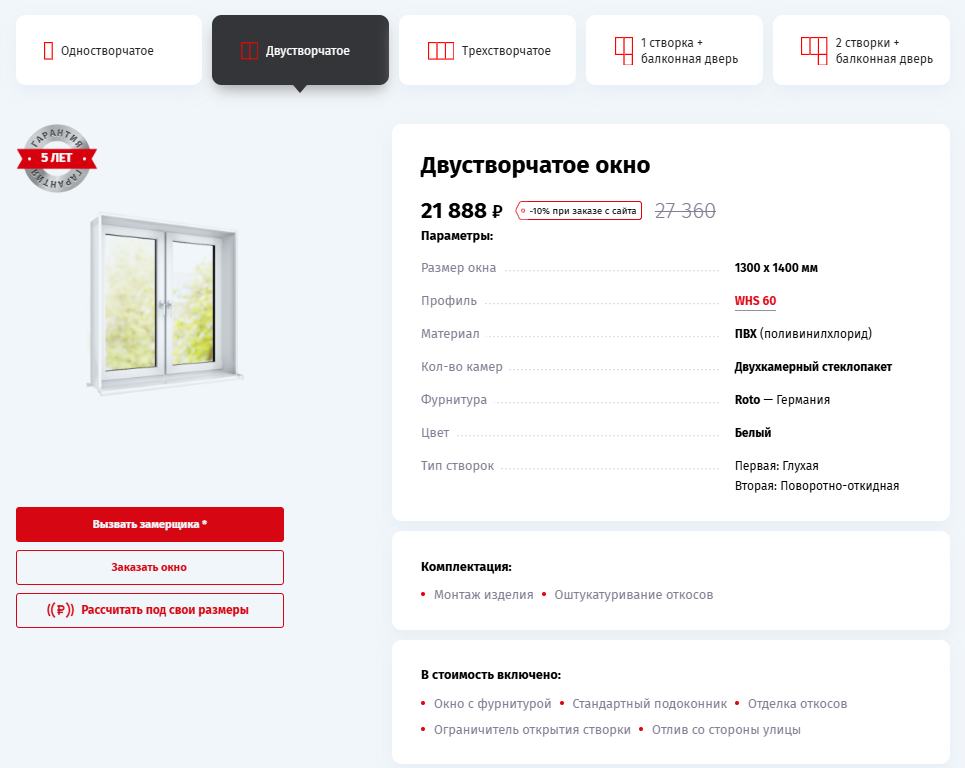Click the 'Заказать окно' button
The width and height of the screenshot is (965, 768).
(x=149, y=567)
